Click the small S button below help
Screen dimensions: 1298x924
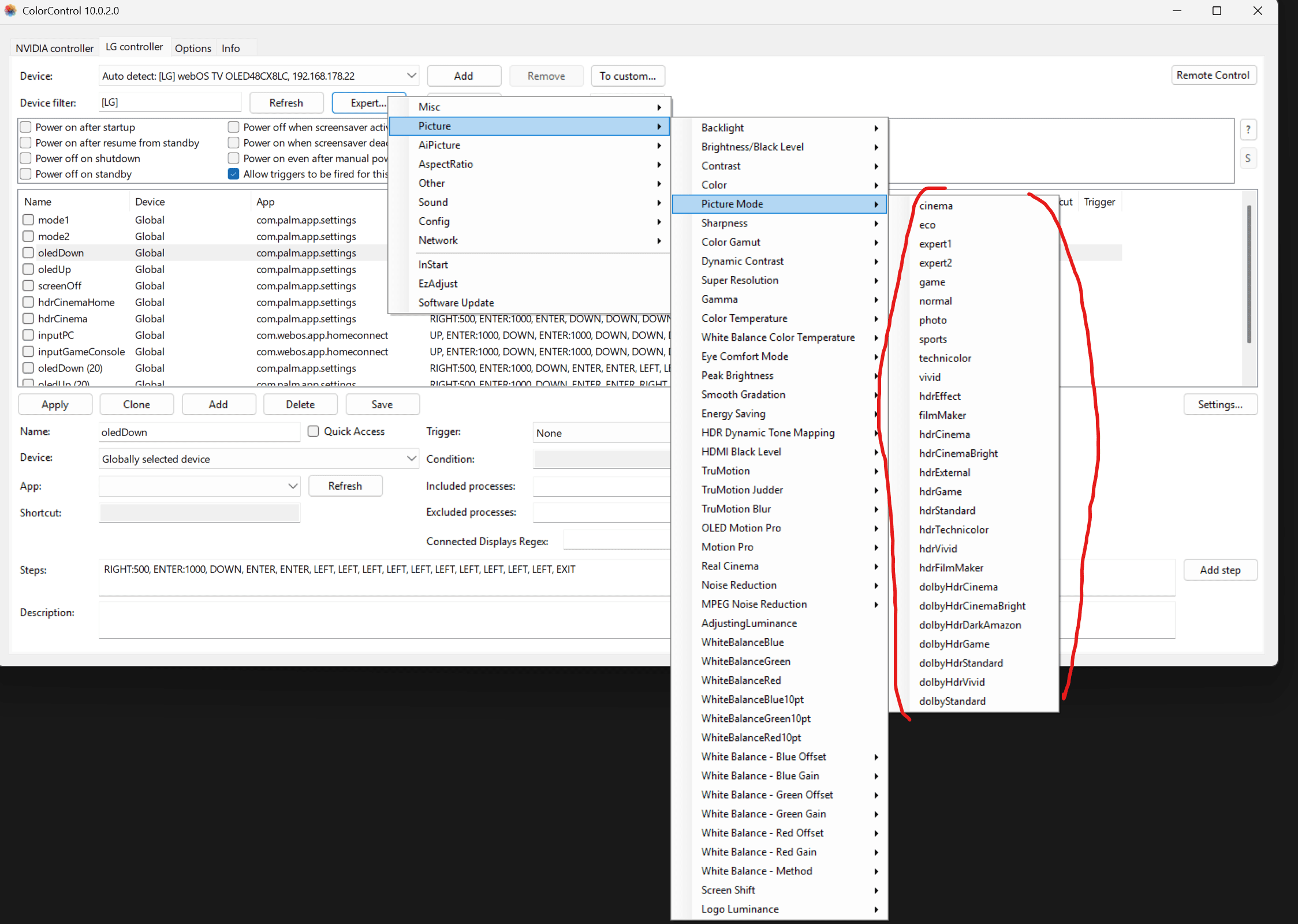pyautogui.click(x=1248, y=158)
